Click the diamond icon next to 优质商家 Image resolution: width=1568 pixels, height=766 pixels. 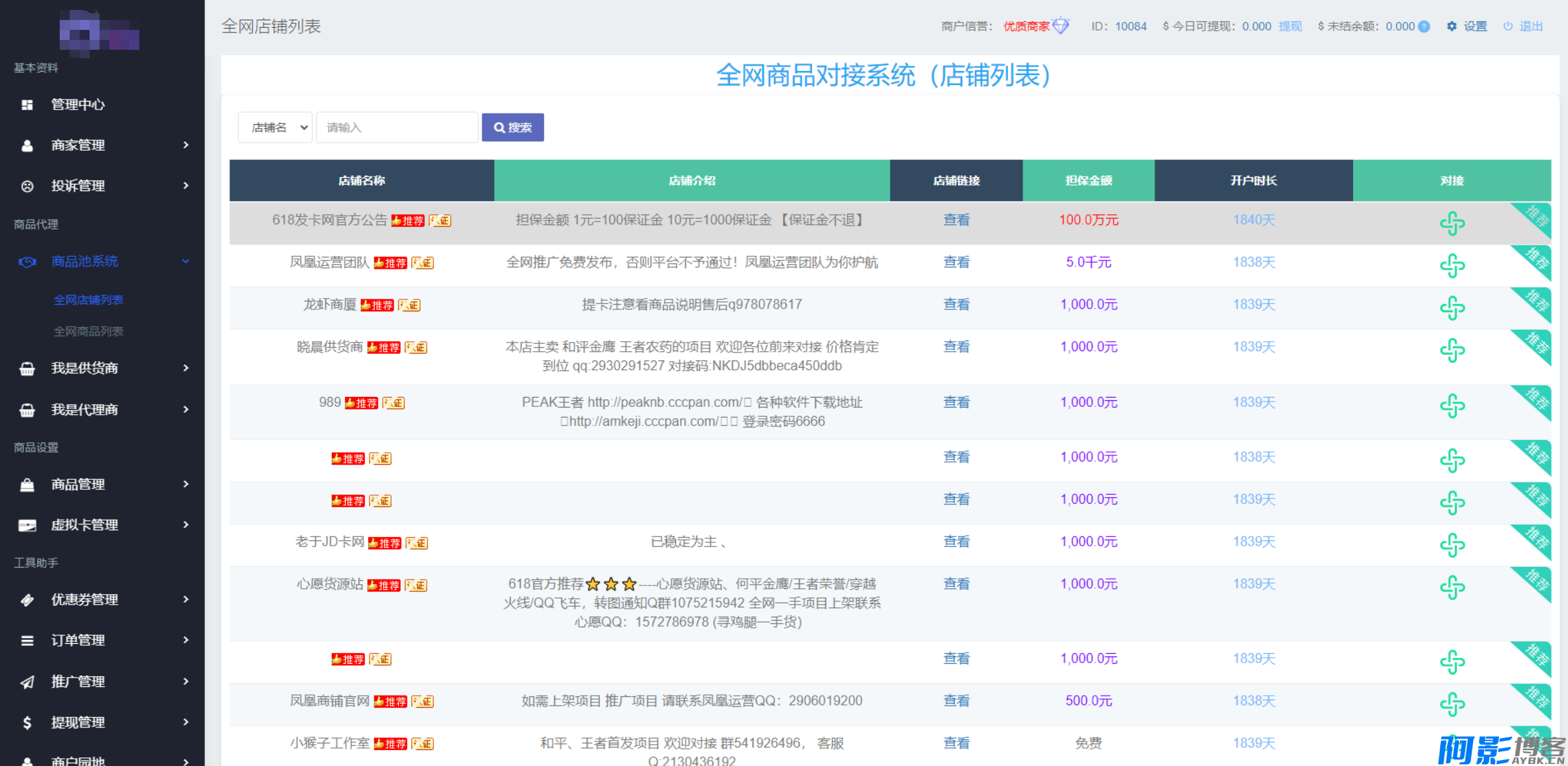point(1061,26)
